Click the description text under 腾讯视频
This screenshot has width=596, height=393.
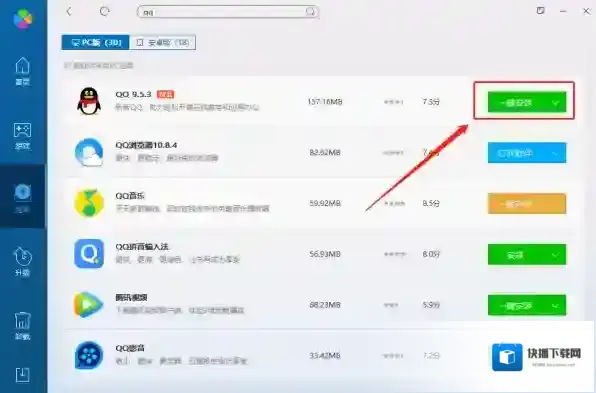(x=180, y=311)
